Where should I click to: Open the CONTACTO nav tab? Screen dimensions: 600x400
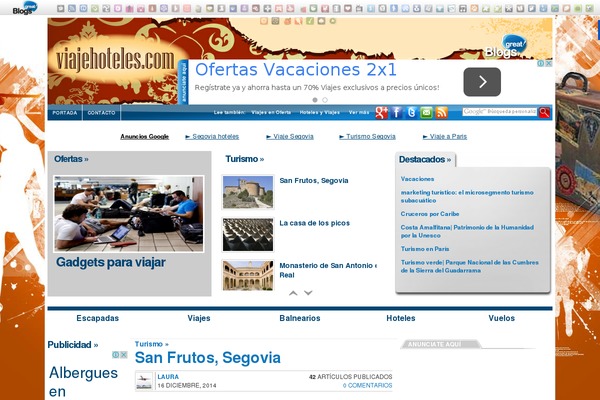coord(101,113)
